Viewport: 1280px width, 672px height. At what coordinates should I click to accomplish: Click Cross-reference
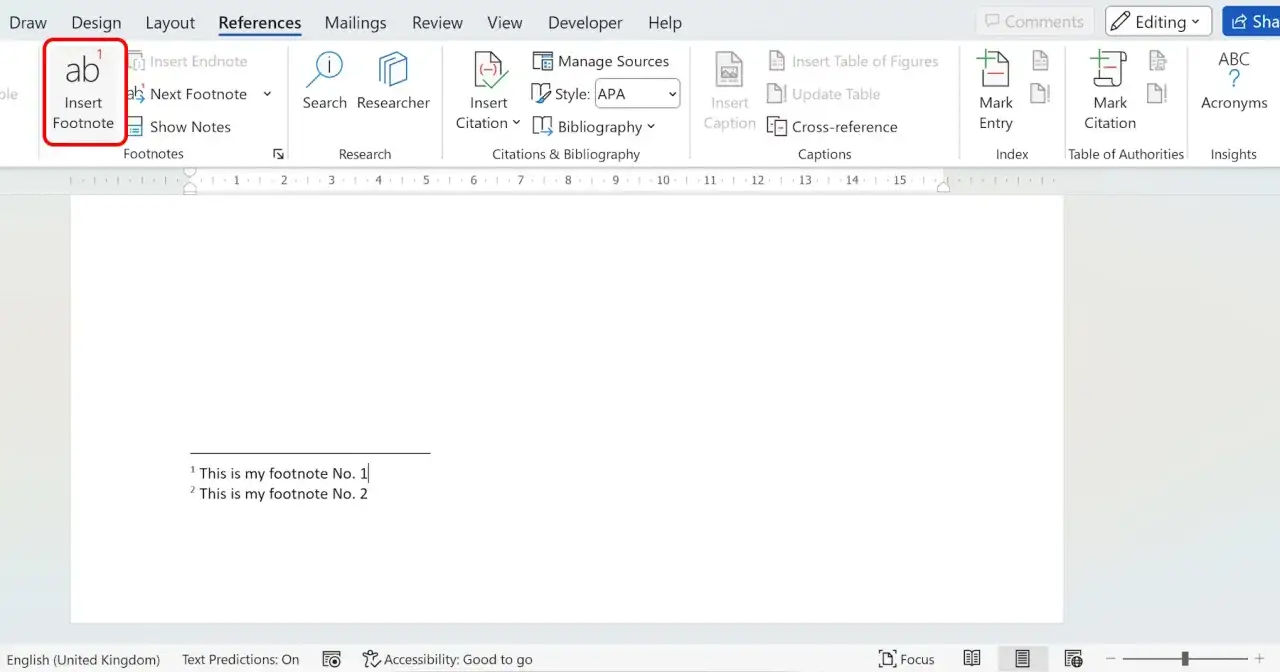(832, 127)
